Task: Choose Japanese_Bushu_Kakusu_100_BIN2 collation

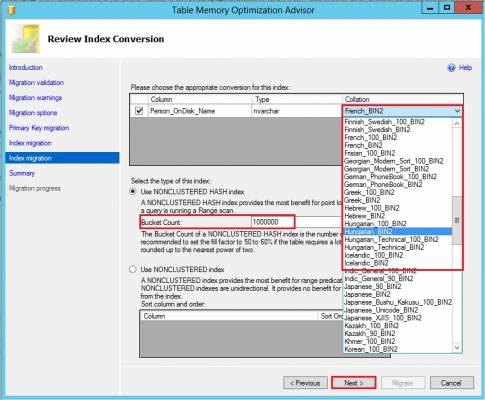Action: coord(398,302)
